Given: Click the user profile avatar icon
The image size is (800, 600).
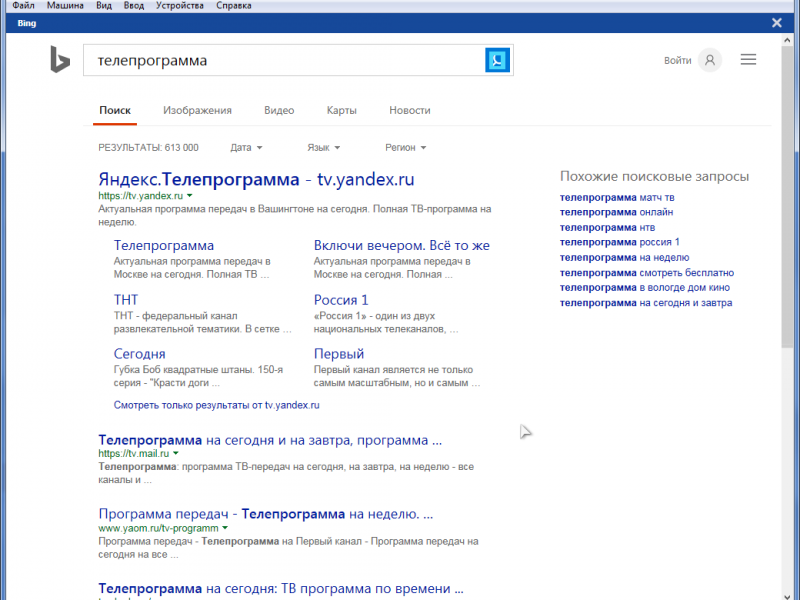Looking at the screenshot, I should coord(710,60).
